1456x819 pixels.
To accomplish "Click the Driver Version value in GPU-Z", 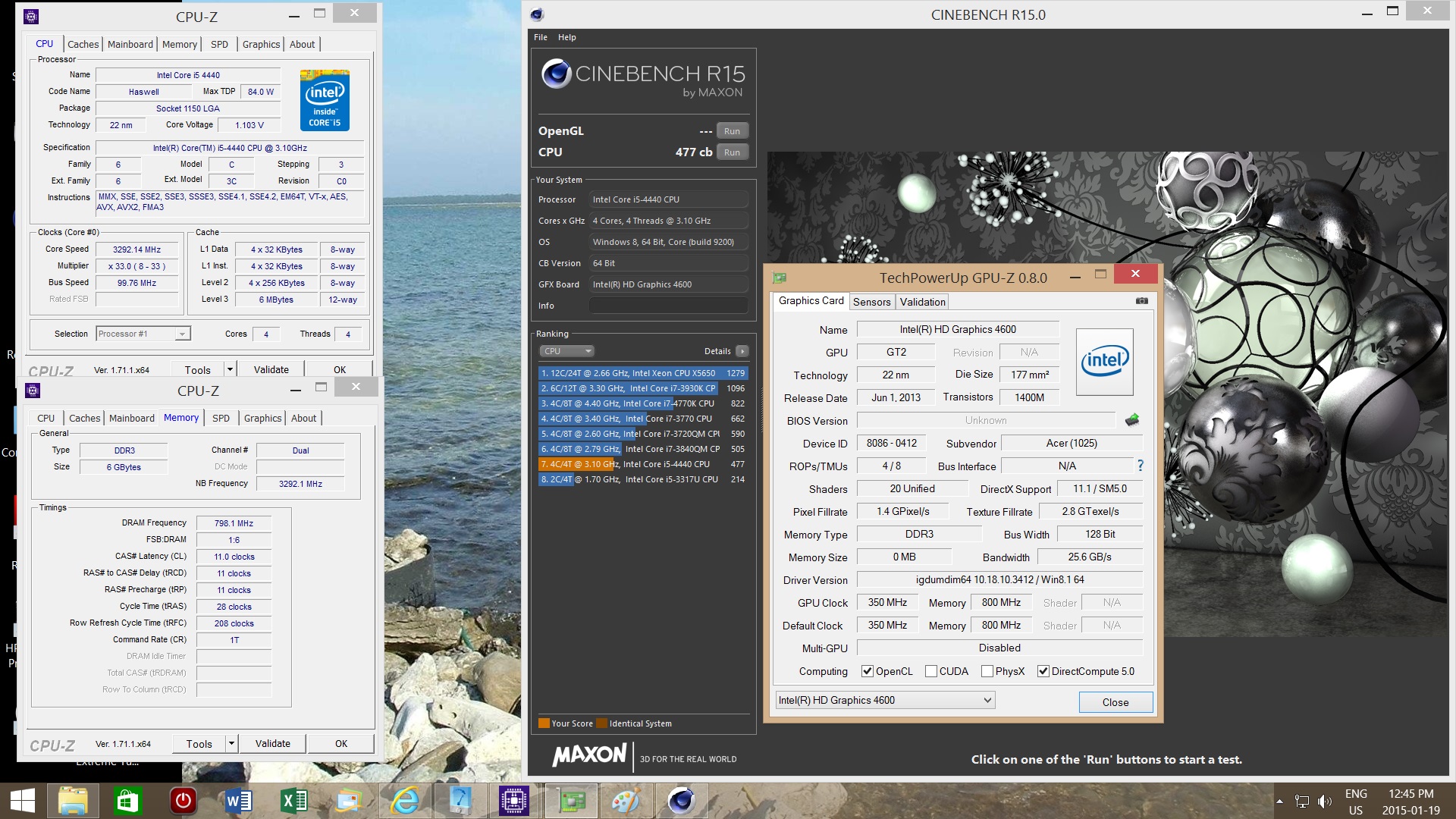I will [999, 579].
